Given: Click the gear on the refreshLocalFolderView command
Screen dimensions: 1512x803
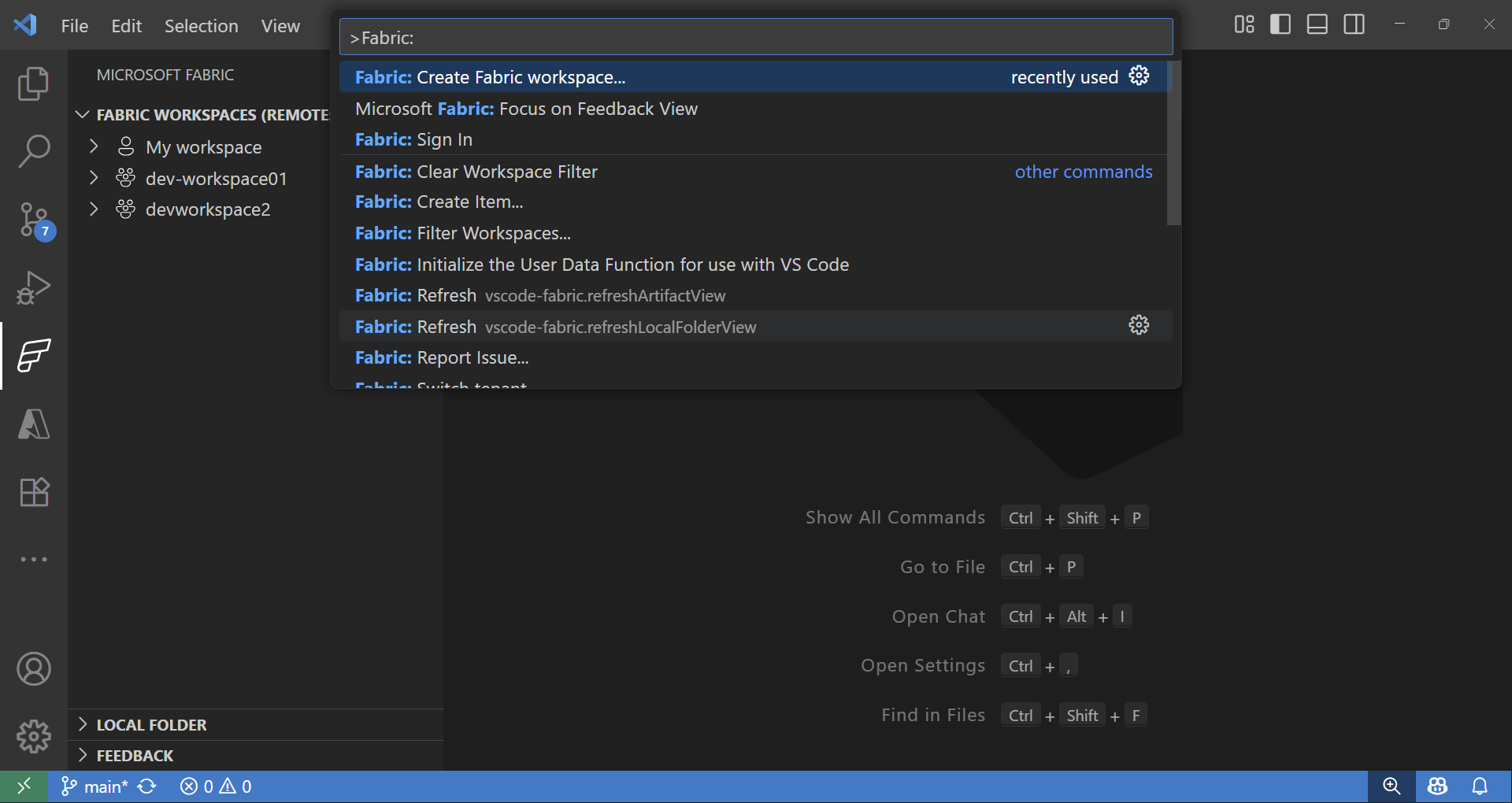Looking at the screenshot, I should coord(1140,324).
